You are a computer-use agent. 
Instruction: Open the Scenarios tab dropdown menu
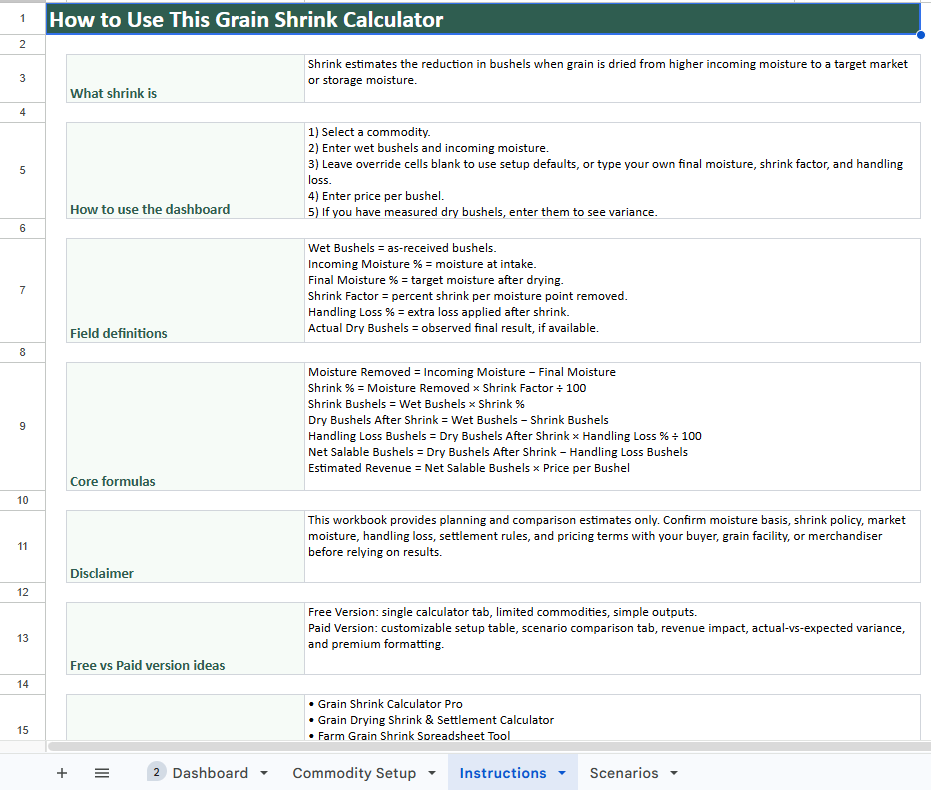click(674, 772)
